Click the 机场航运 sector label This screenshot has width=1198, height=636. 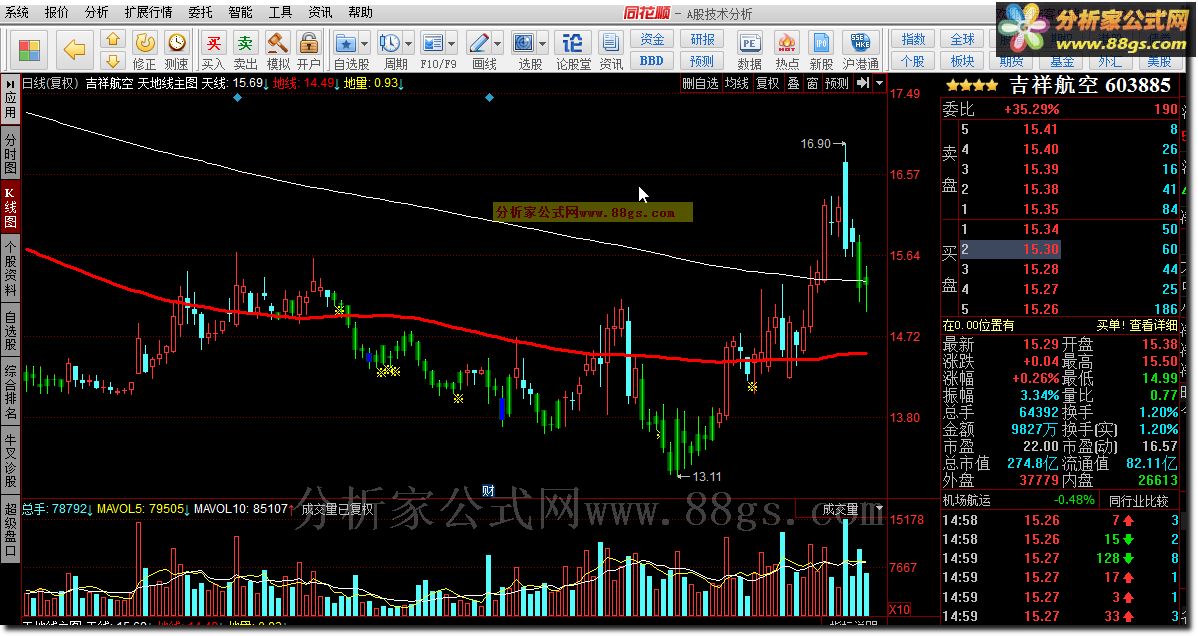(966, 501)
